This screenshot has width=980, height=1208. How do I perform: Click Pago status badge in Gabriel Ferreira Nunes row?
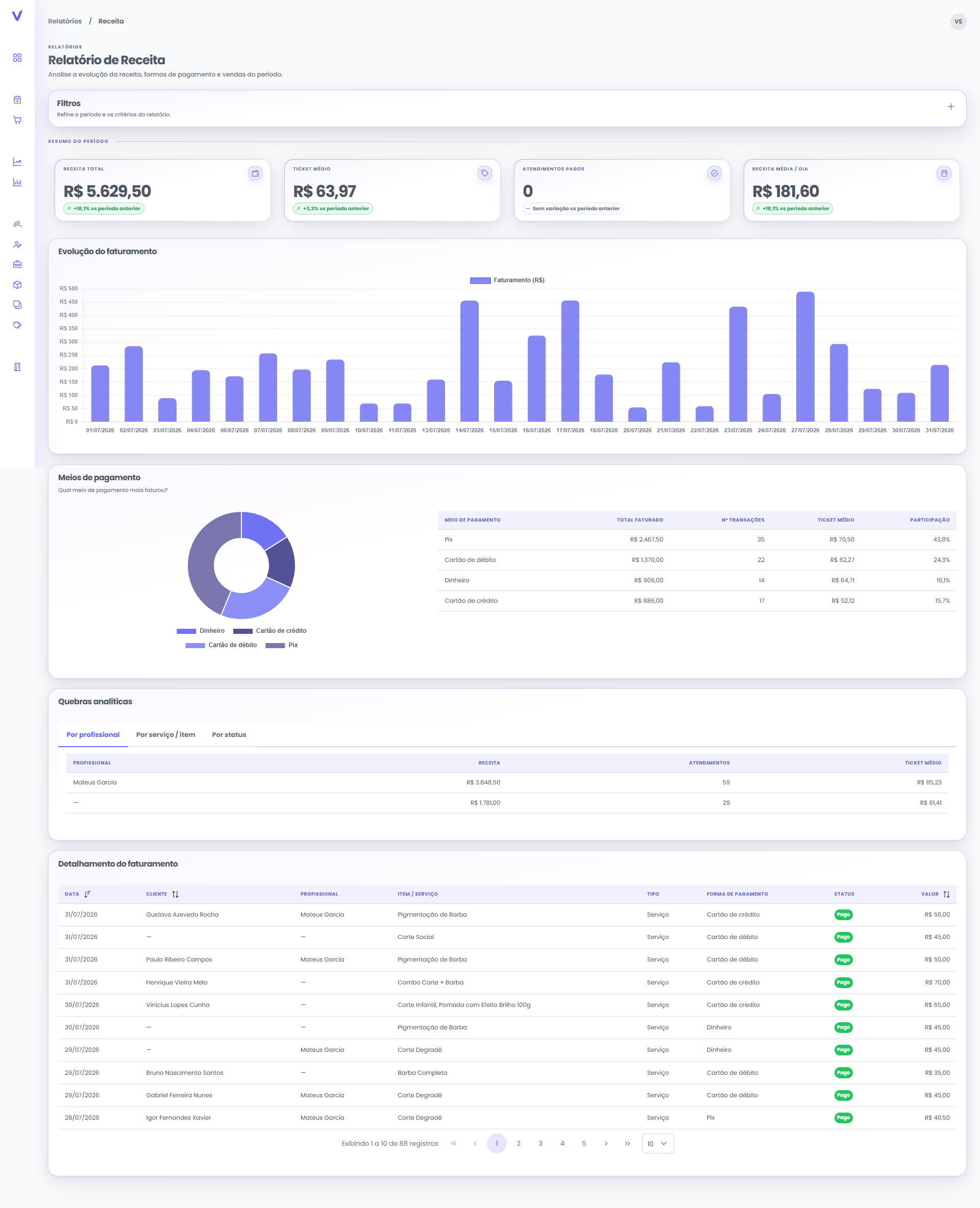click(x=843, y=1096)
